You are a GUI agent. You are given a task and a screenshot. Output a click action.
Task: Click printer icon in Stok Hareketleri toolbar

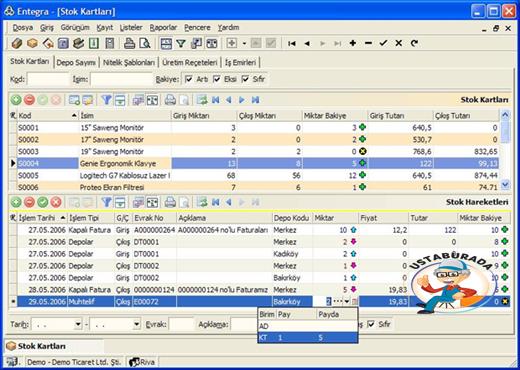(x=170, y=202)
